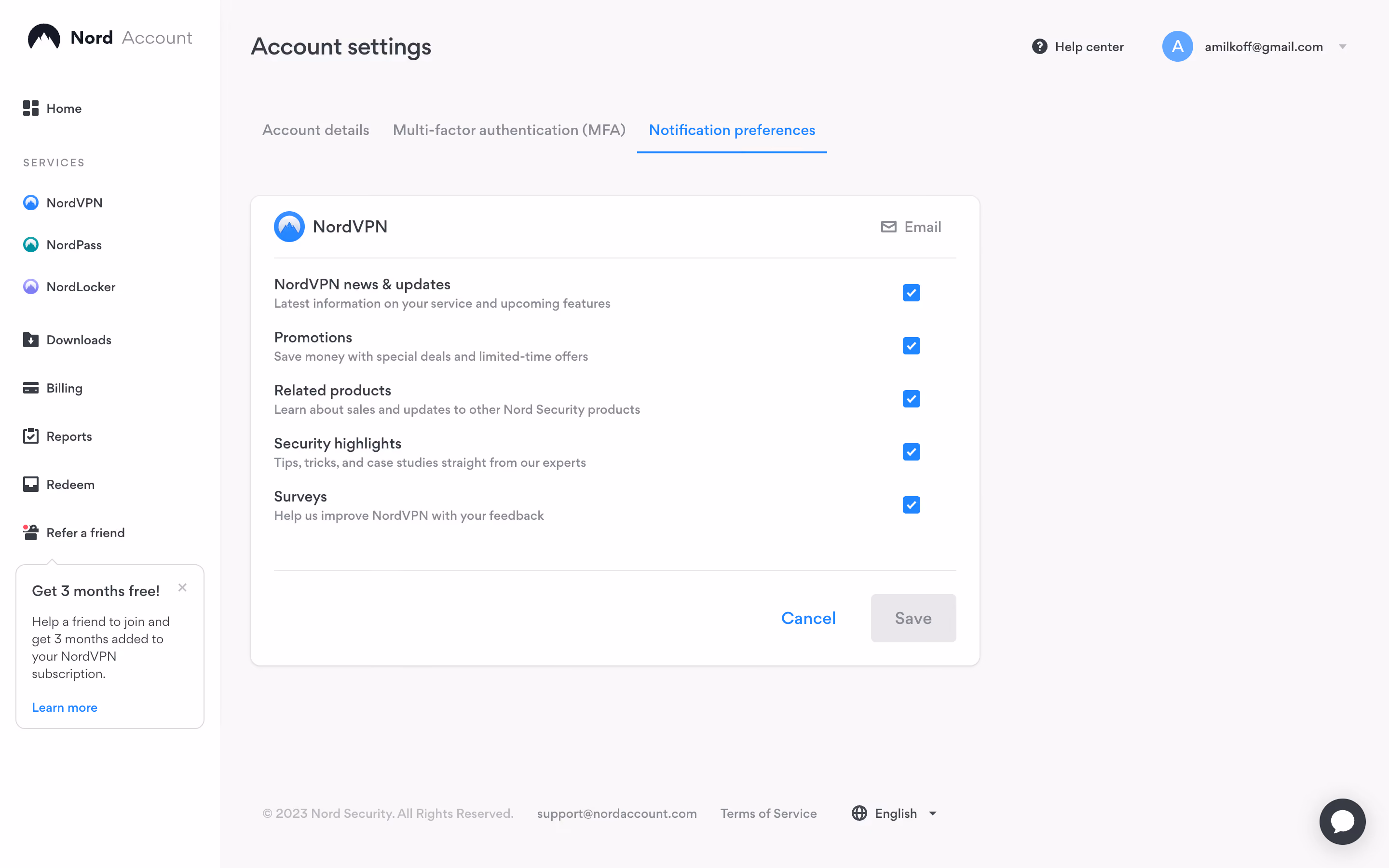Image resolution: width=1389 pixels, height=868 pixels.
Task: Click the support@nordaccount.com link
Action: pos(617,814)
